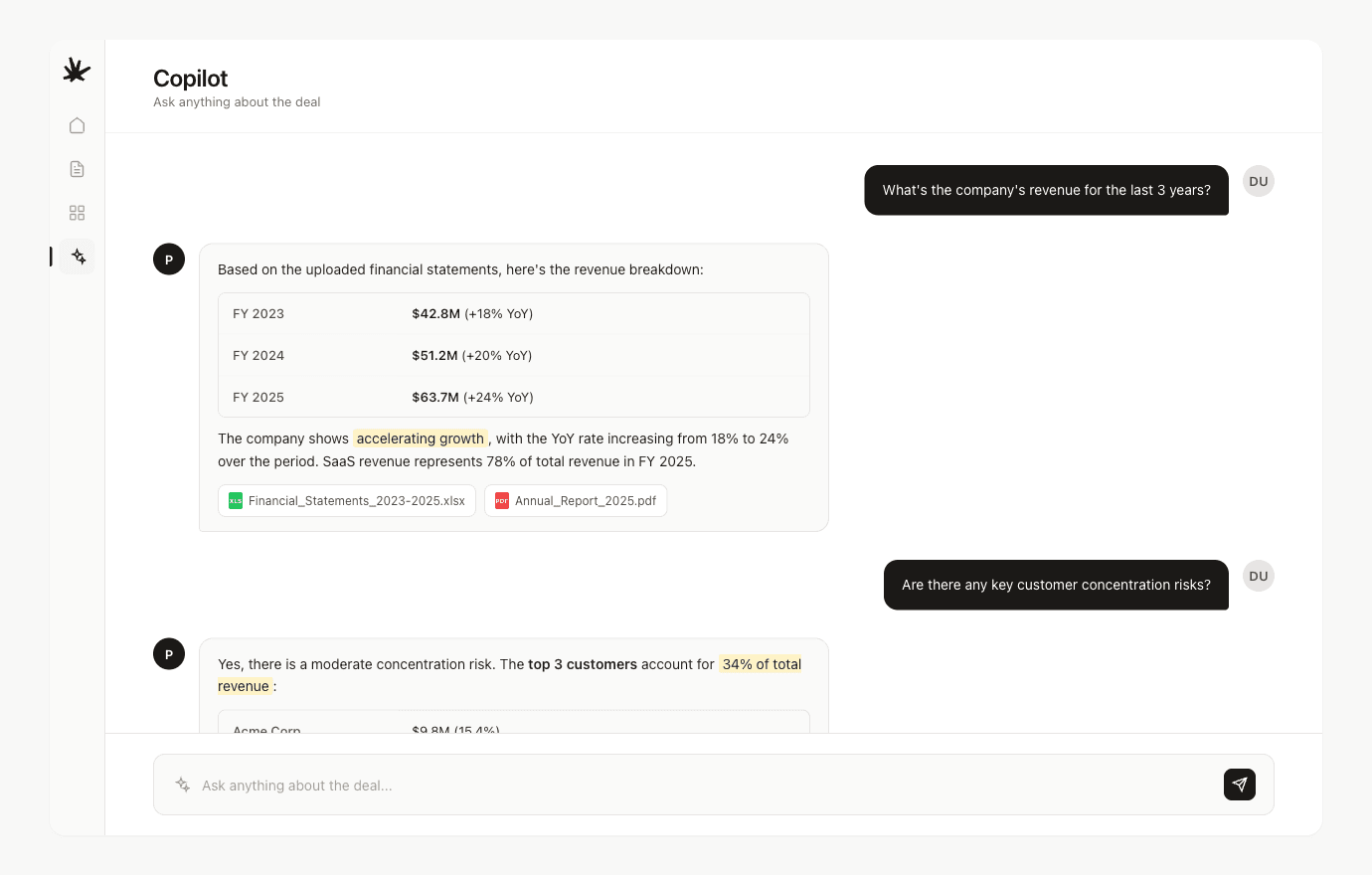Click the P assistant avatar
1372x875 pixels.
coord(169,259)
